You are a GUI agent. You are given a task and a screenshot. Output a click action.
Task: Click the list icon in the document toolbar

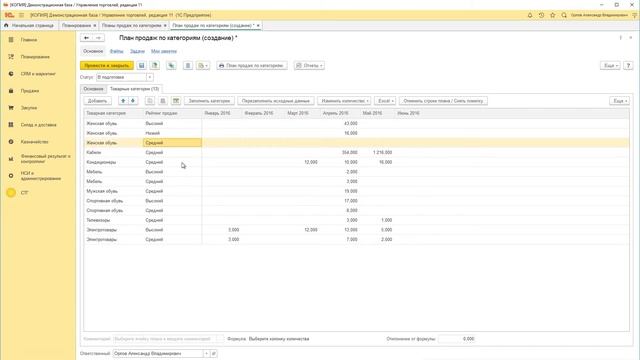point(188,65)
